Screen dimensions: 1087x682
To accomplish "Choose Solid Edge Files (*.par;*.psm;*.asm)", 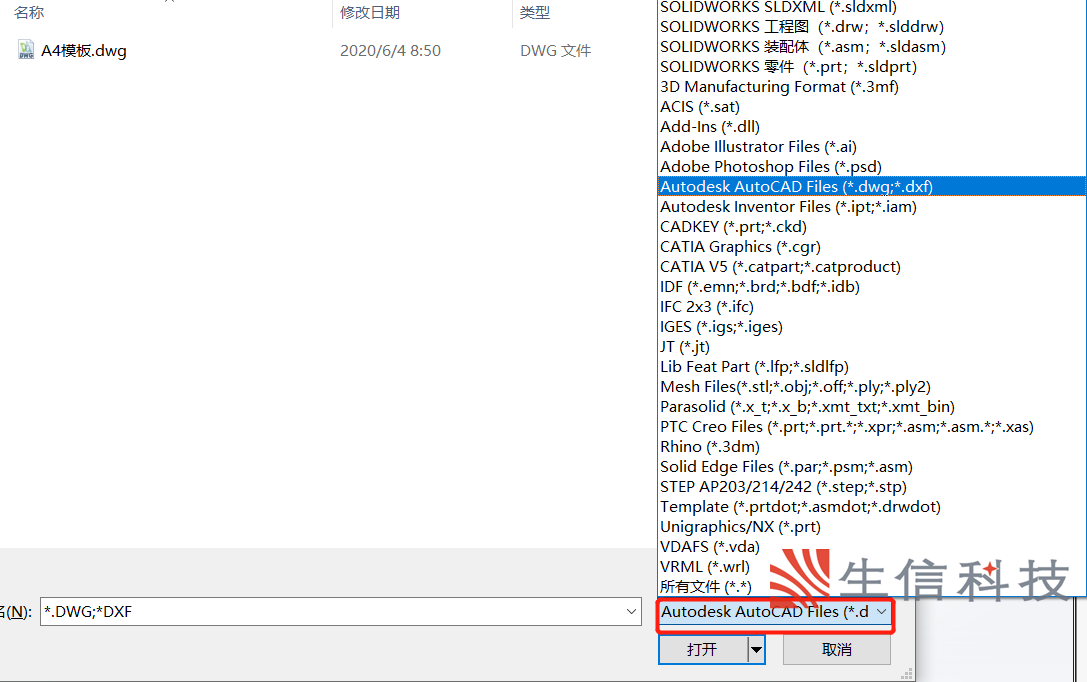I will [871, 467].
